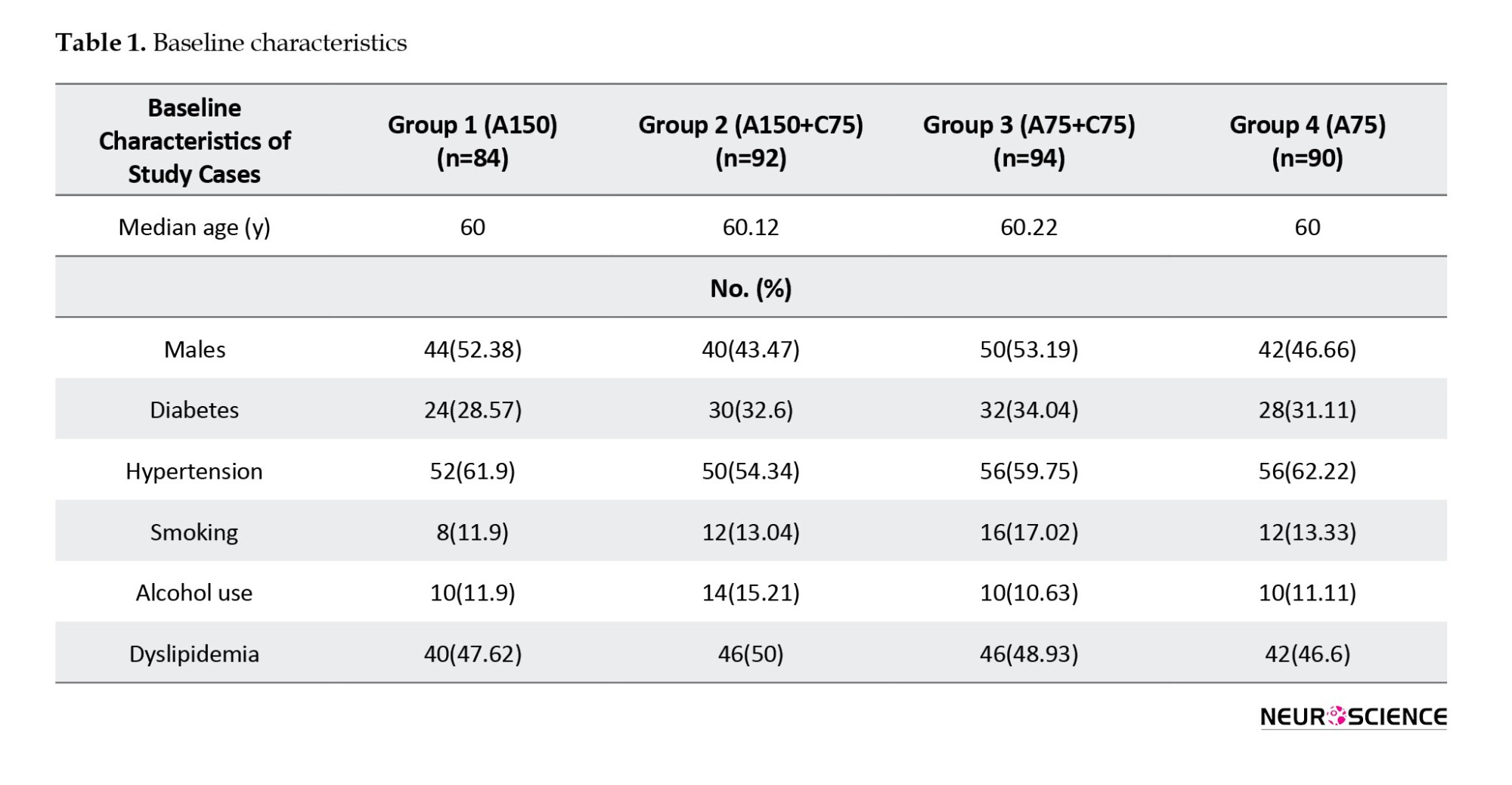Select the 46(50) dyslipidemia cell

[x=750, y=654]
